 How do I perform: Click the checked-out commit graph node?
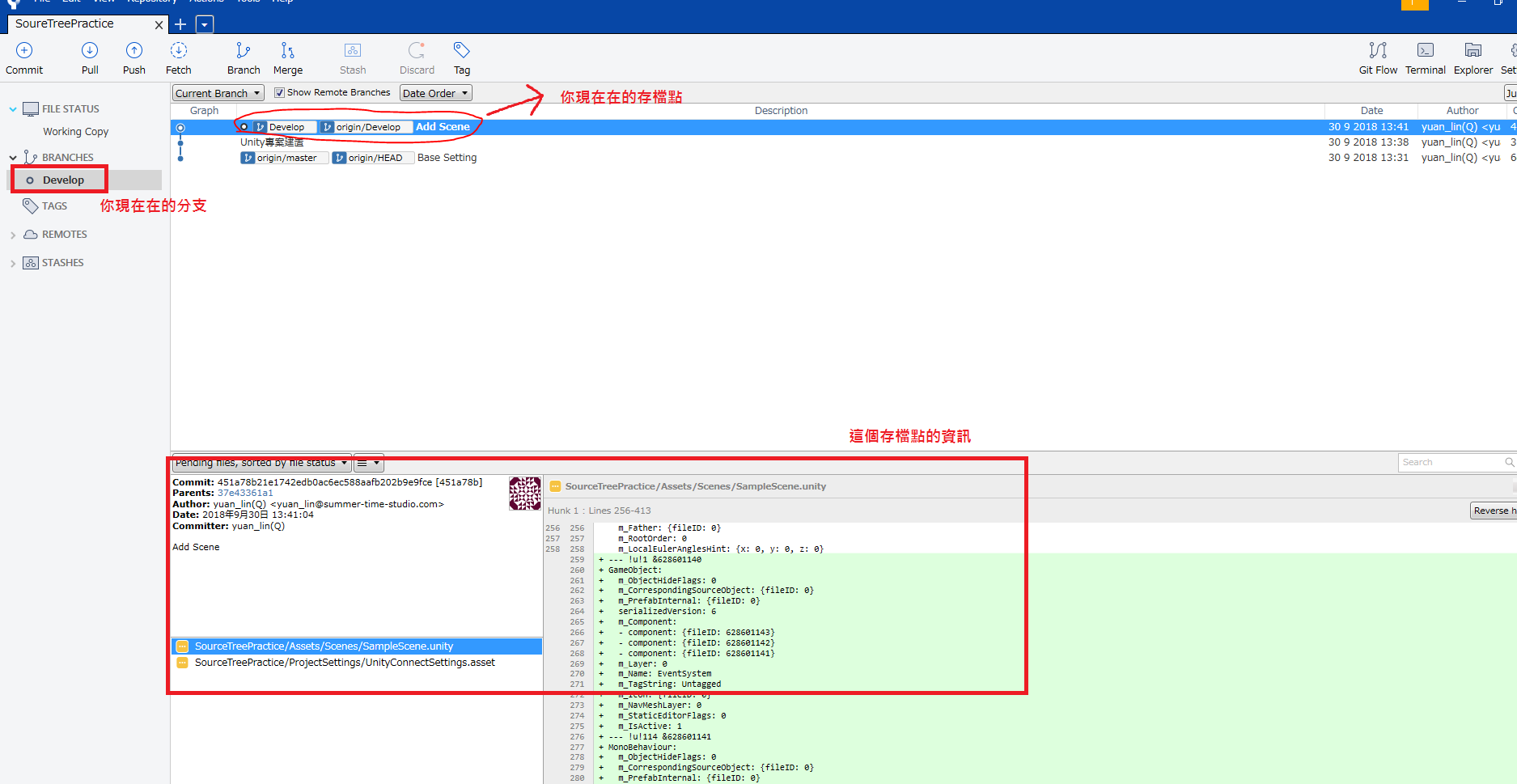(x=180, y=128)
